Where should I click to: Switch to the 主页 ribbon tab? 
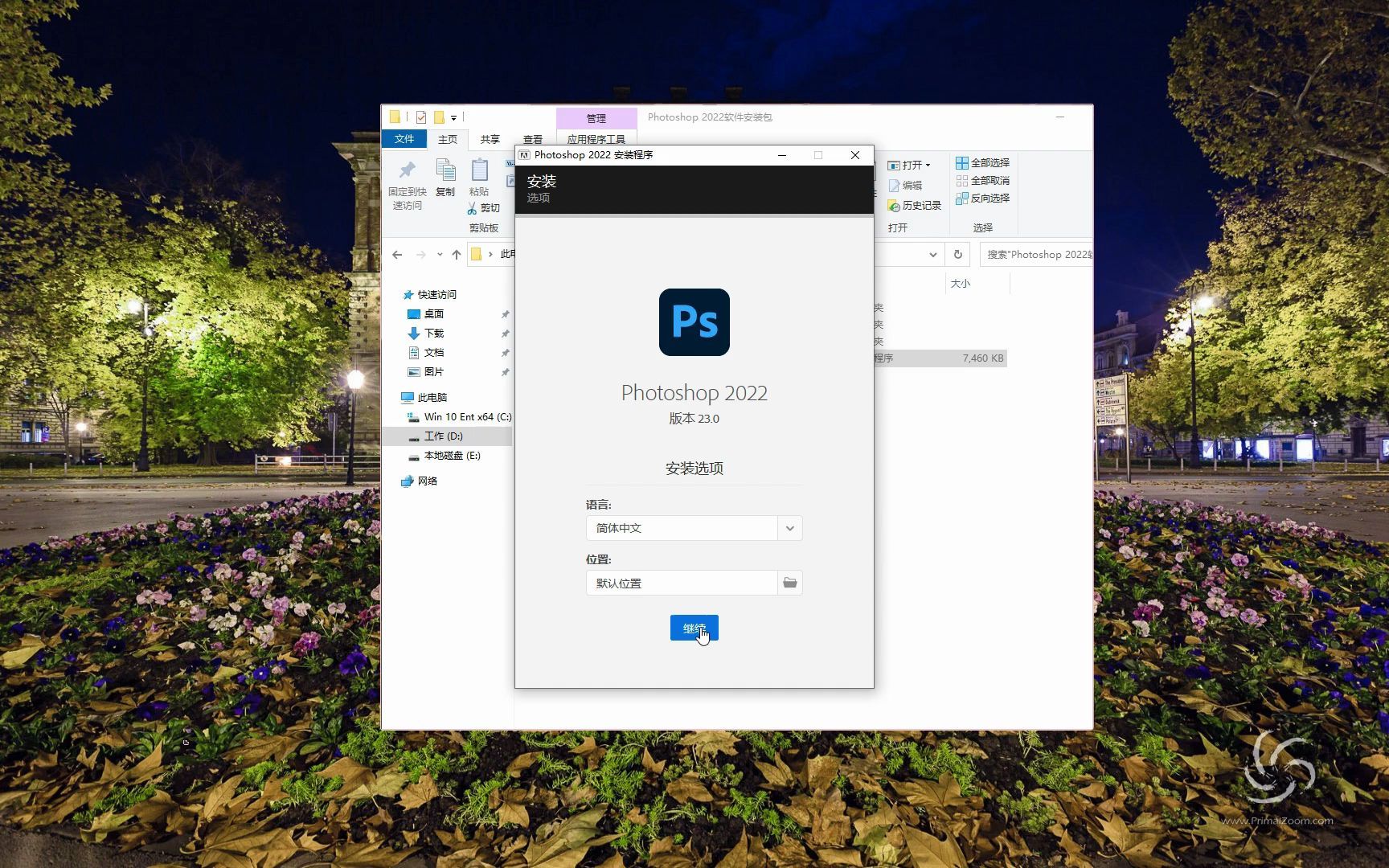[448, 139]
